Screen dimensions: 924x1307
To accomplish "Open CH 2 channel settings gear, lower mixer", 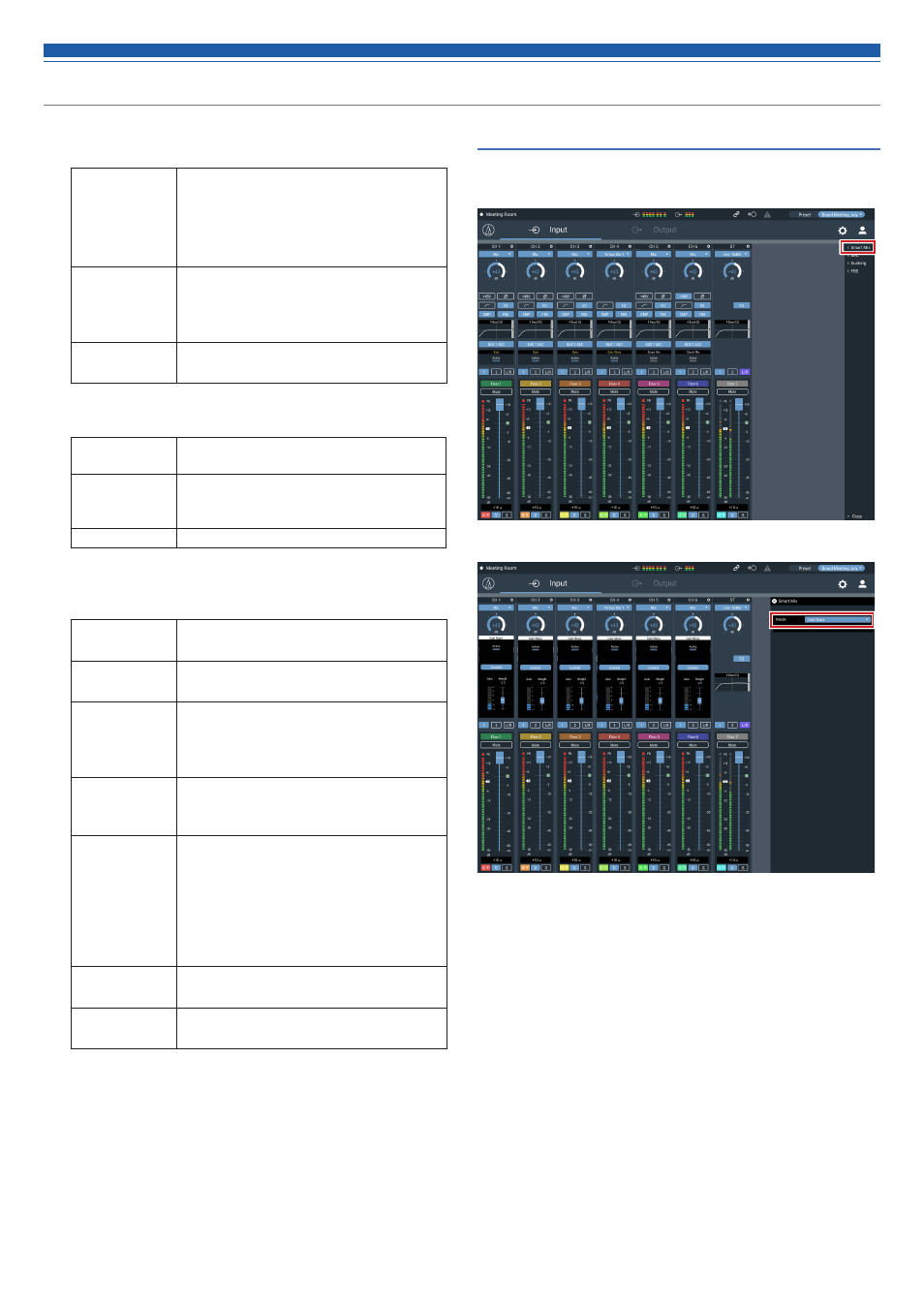I will pyautogui.click(x=551, y=600).
